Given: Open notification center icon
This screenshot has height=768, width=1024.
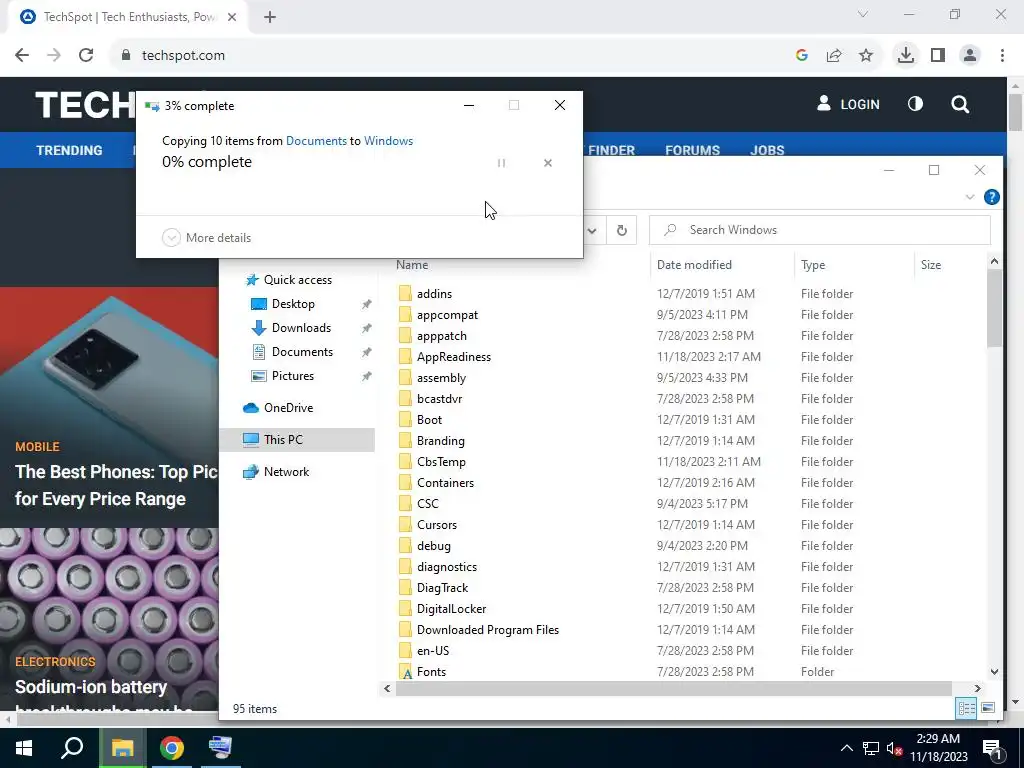Looking at the screenshot, I should 992,748.
